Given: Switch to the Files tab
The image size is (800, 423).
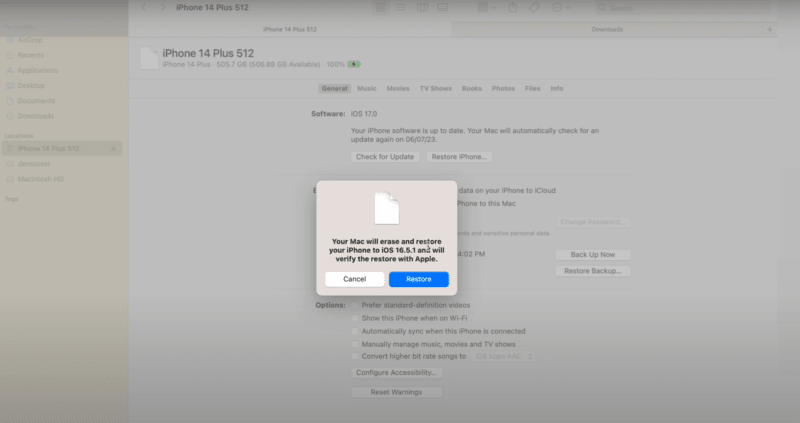Looking at the screenshot, I should pyautogui.click(x=532, y=88).
